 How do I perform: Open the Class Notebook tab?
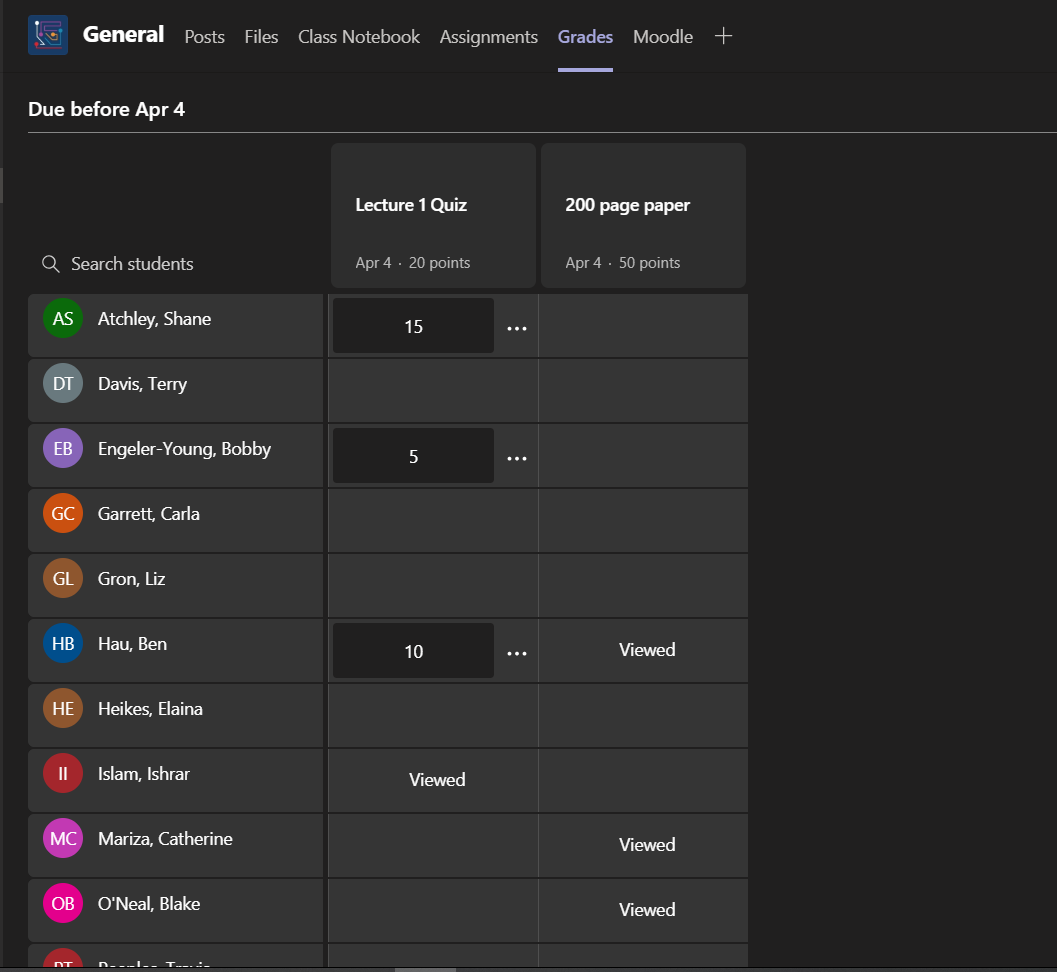(359, 36)
